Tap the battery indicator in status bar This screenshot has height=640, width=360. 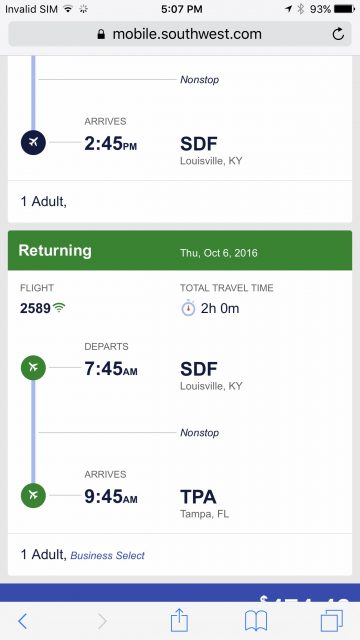coord(344,9)
